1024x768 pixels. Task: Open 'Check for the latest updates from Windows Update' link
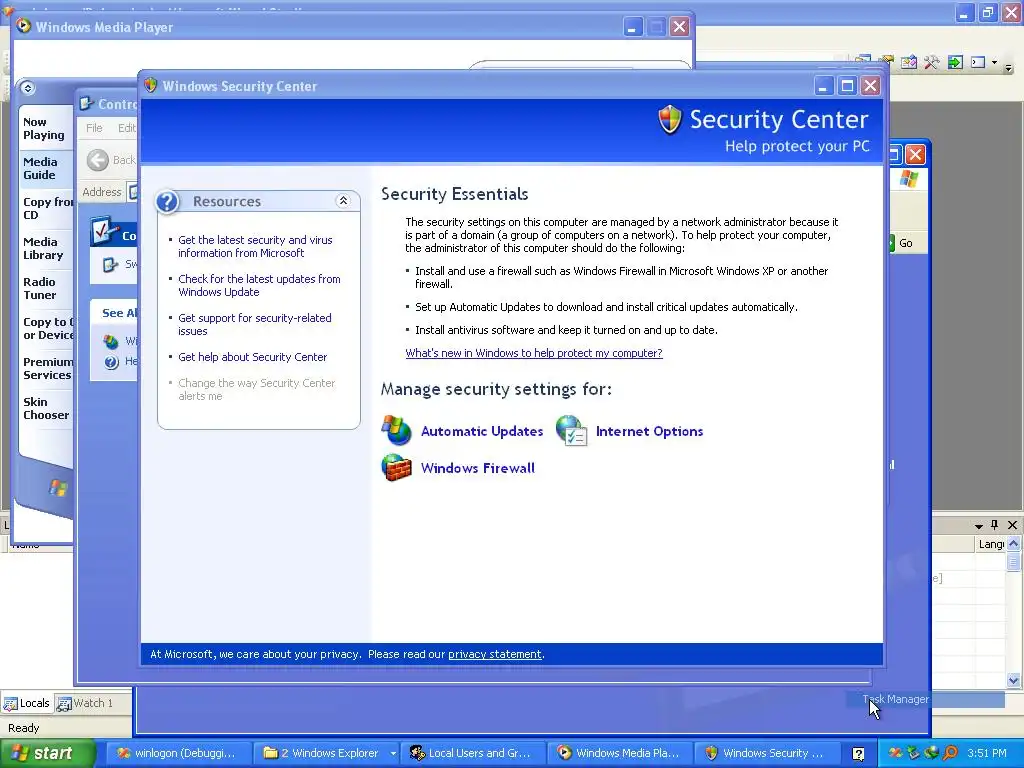coord(259,285)
